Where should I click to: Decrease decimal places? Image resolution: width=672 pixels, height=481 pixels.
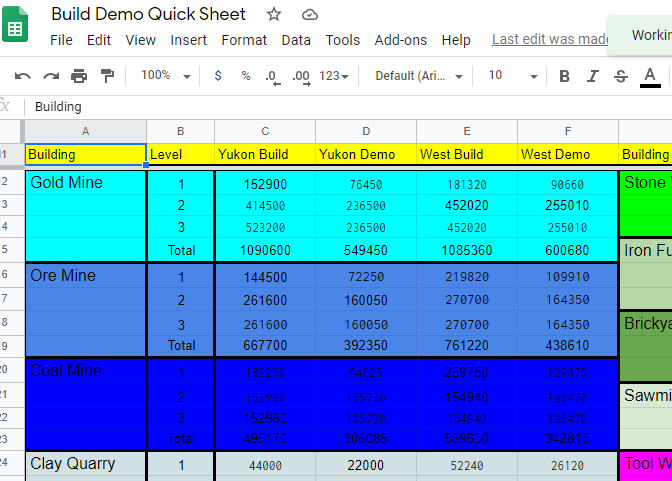(273, 77)
